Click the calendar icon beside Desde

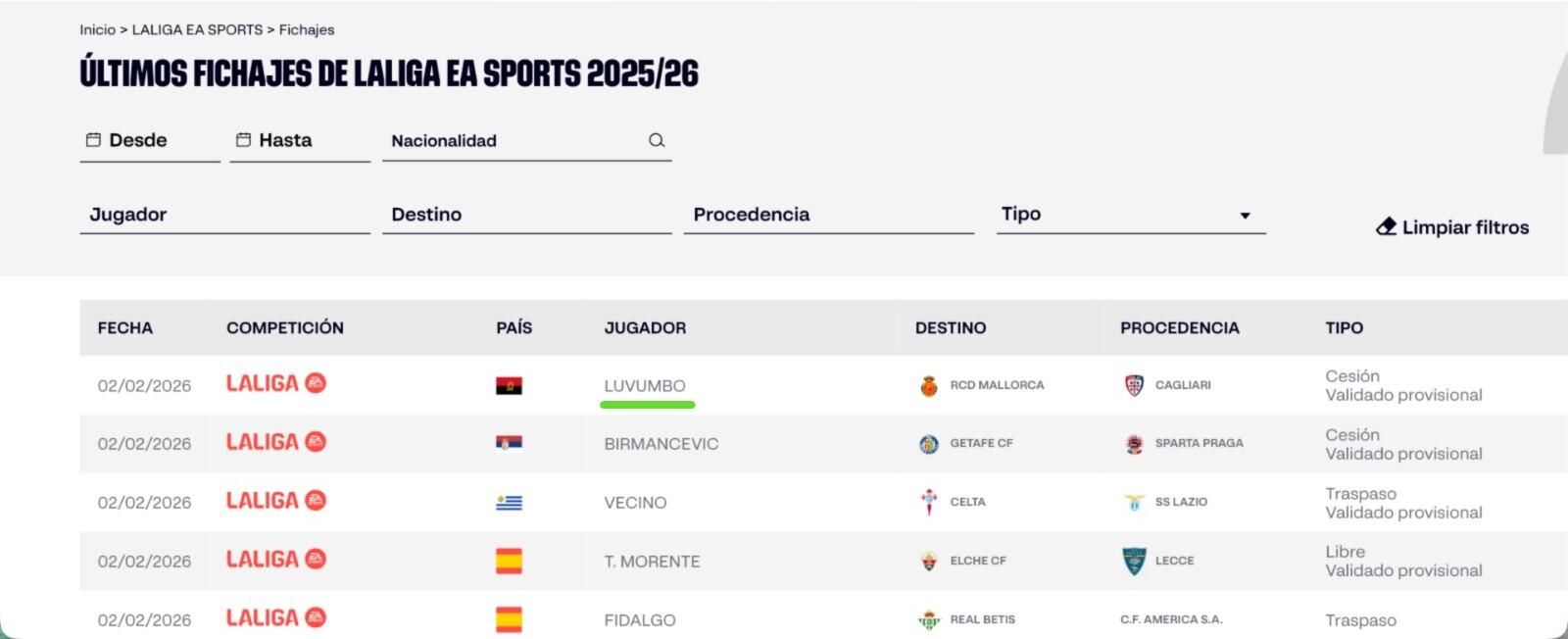coord(93,140)
